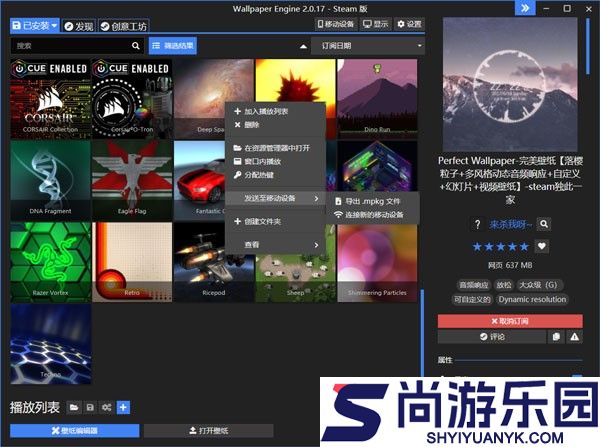600x447 pixels.
Task: Choose 在资源管理器中打开 in context menu
Action: click(x=275, y=148)
